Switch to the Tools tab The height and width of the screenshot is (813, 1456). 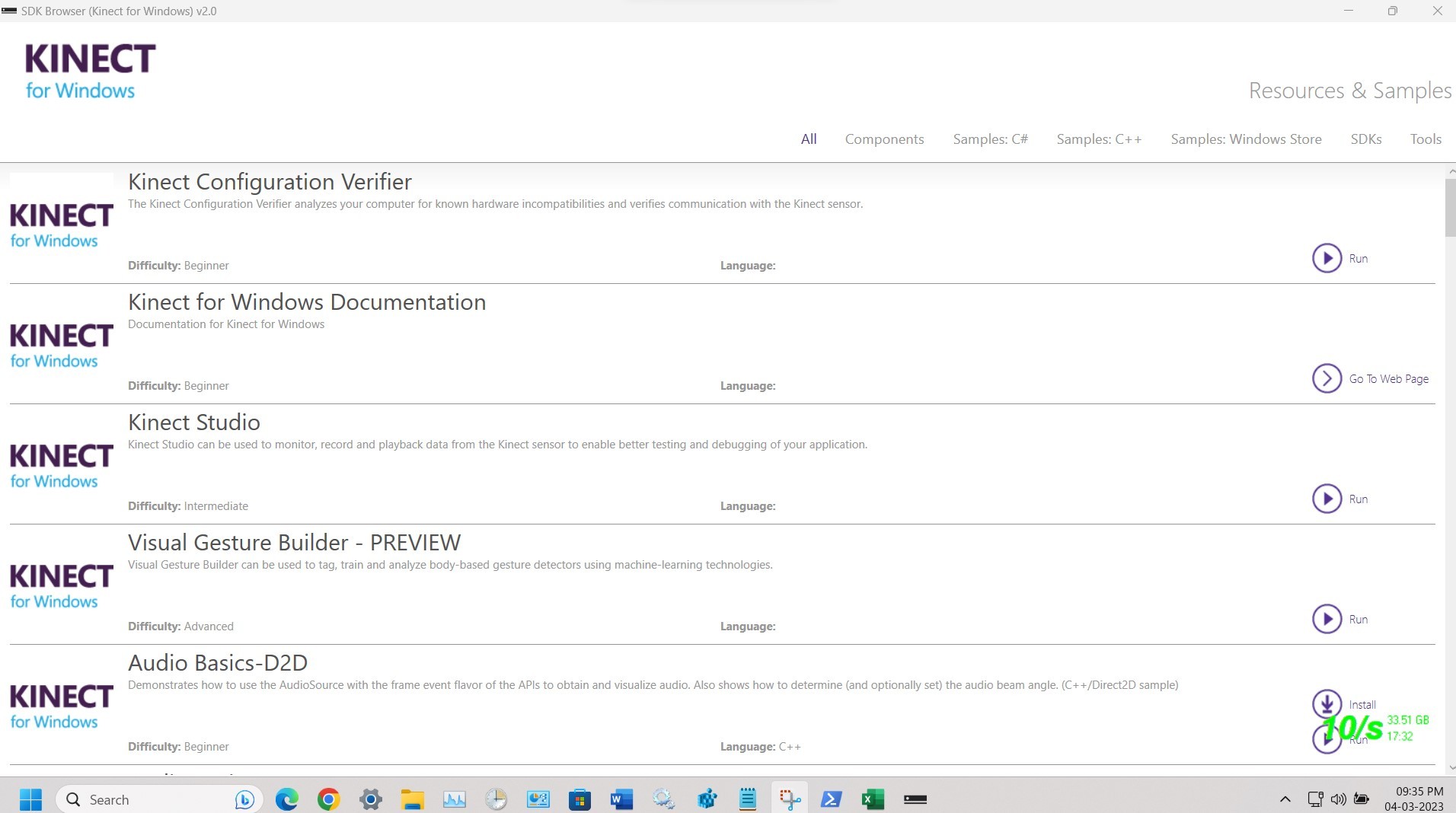[x=1426, y=139]
